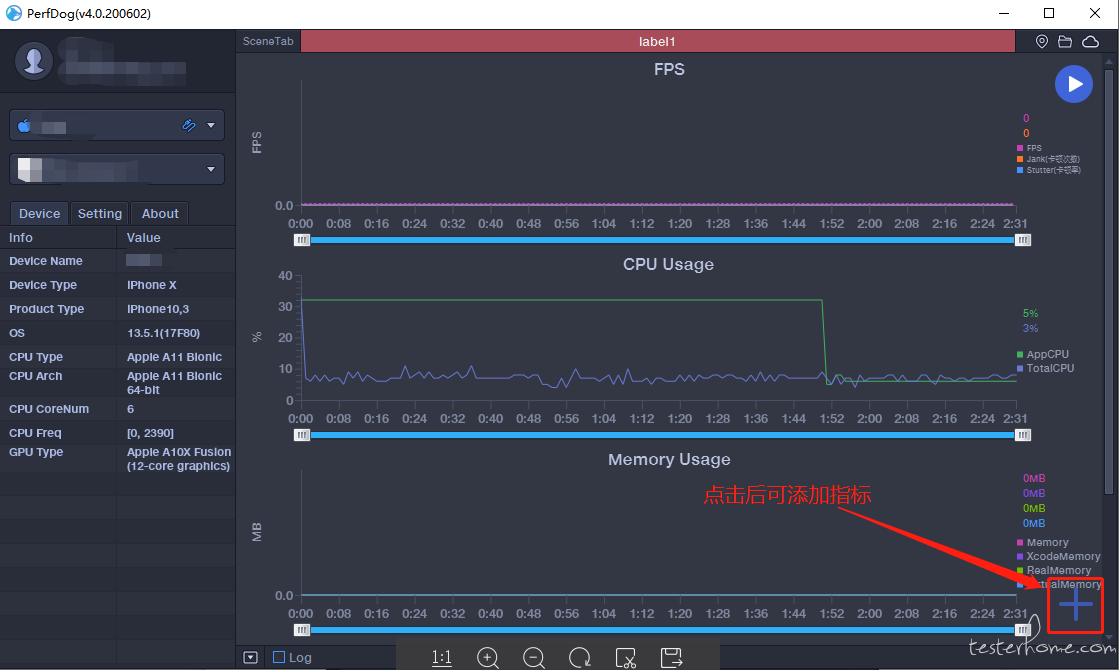1119x670 pixels.
Task: Click the CPU Usage chart title
Action: [x=668, y=264]
